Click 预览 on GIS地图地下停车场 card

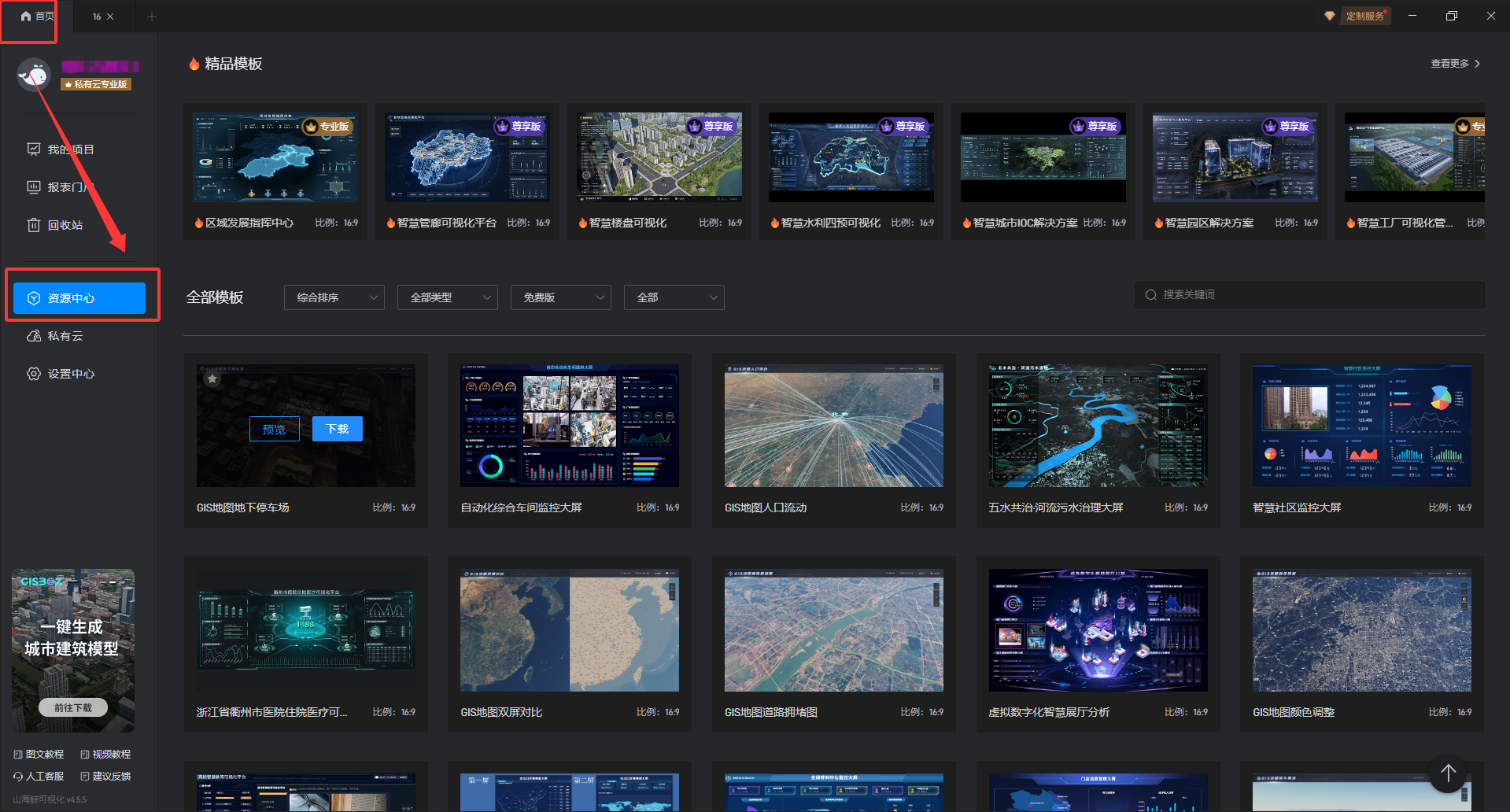coord(275,429)
